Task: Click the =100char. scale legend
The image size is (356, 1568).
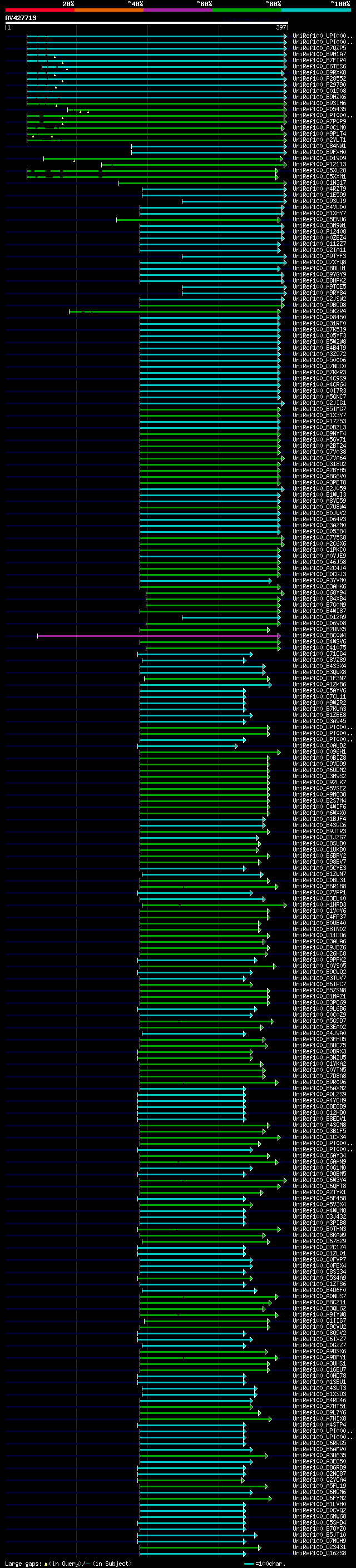Action: click(265, 1563)
